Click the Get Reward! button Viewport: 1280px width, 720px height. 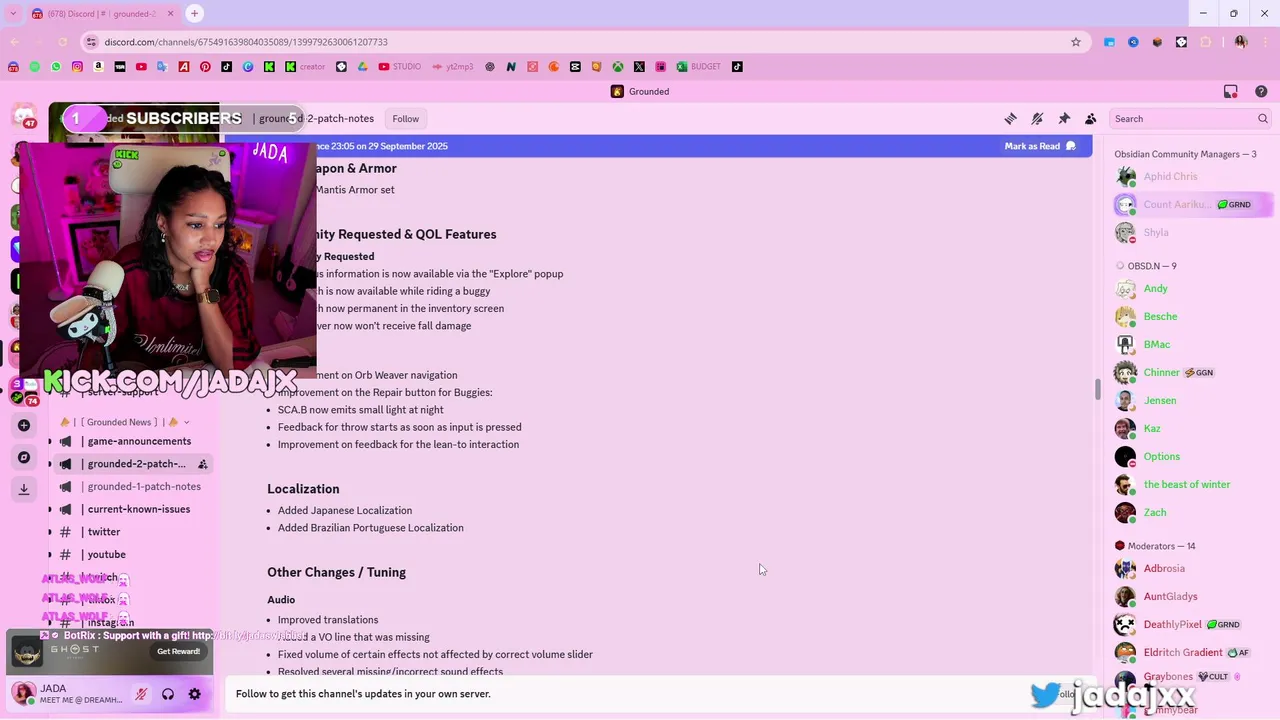click(x=178, y=651)
